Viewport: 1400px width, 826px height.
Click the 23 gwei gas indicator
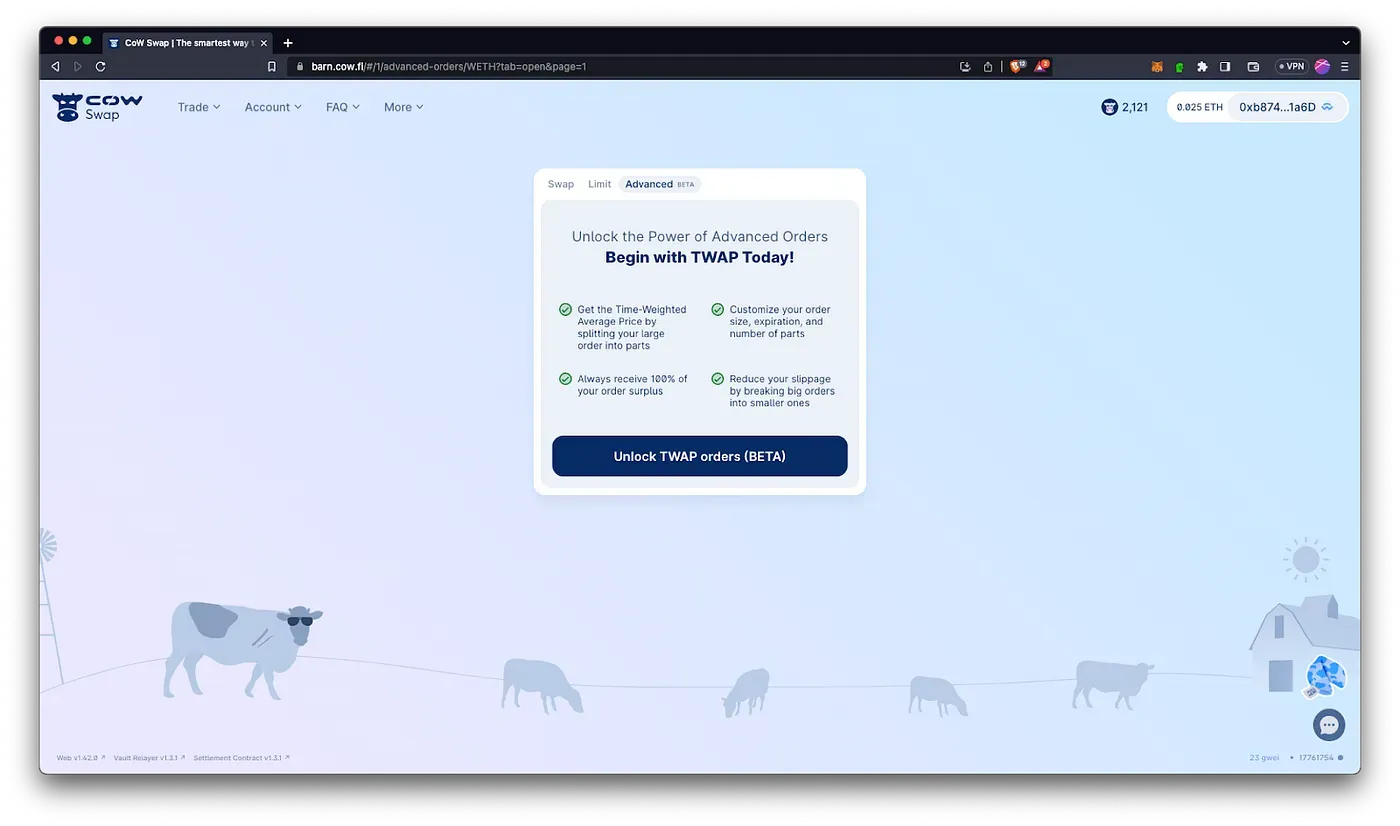tap(1264, 758)
